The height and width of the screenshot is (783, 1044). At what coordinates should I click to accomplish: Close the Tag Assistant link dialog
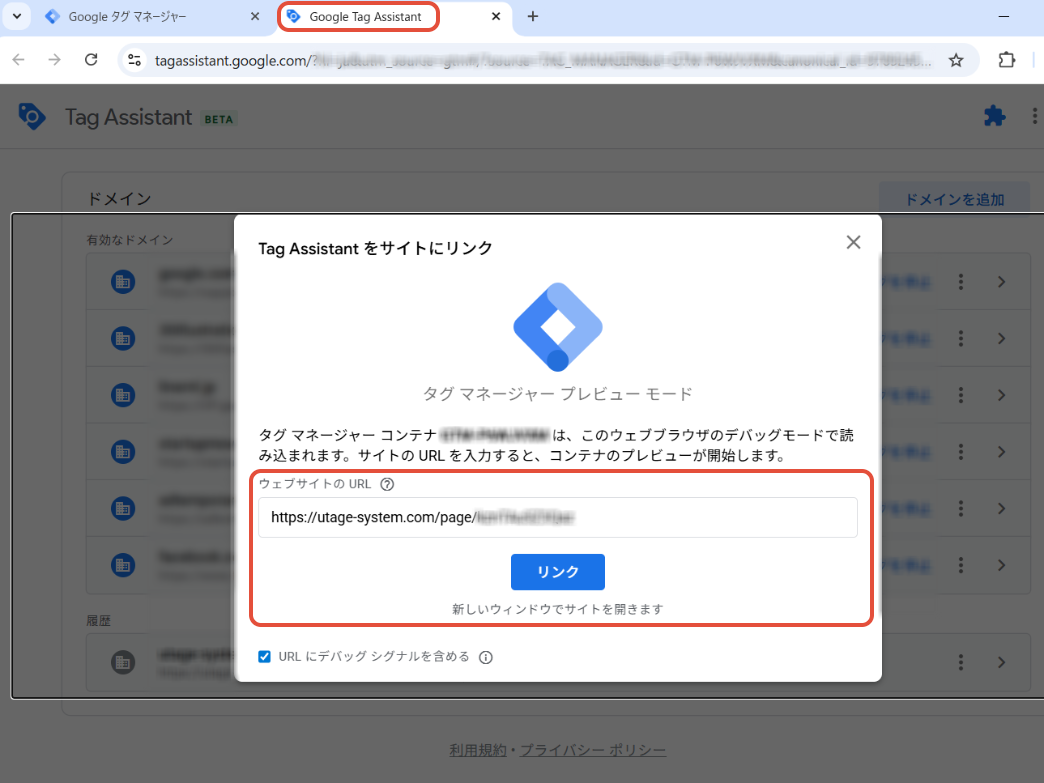point(853,242)
